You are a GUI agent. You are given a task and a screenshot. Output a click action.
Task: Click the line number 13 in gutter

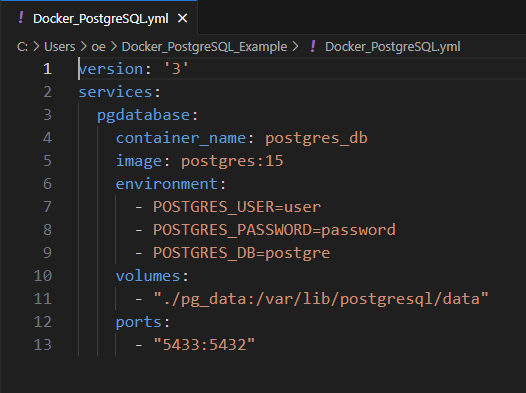pos(43,345)
